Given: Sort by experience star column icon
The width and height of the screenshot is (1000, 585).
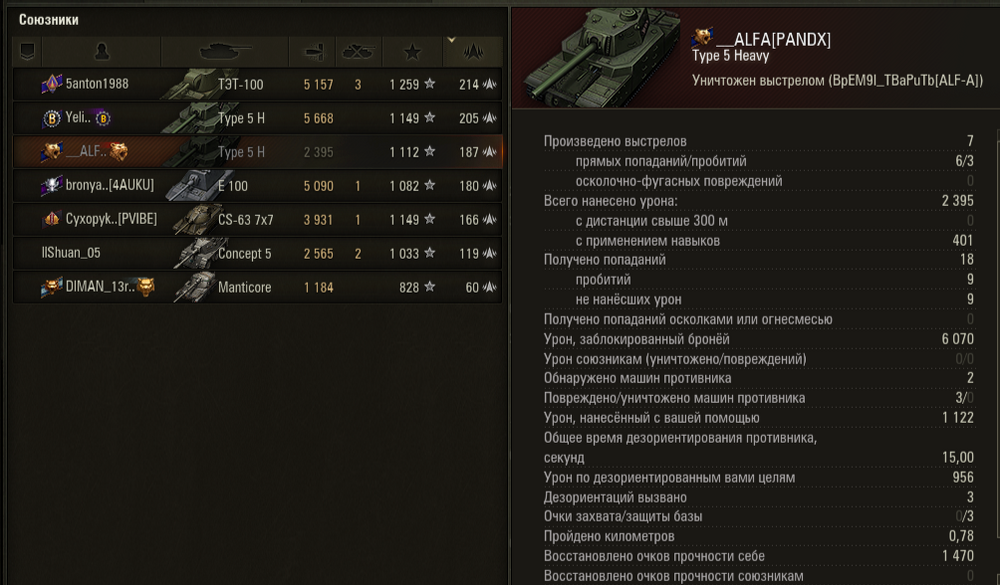Looking at the screenshot, I should tap(412, 52).
